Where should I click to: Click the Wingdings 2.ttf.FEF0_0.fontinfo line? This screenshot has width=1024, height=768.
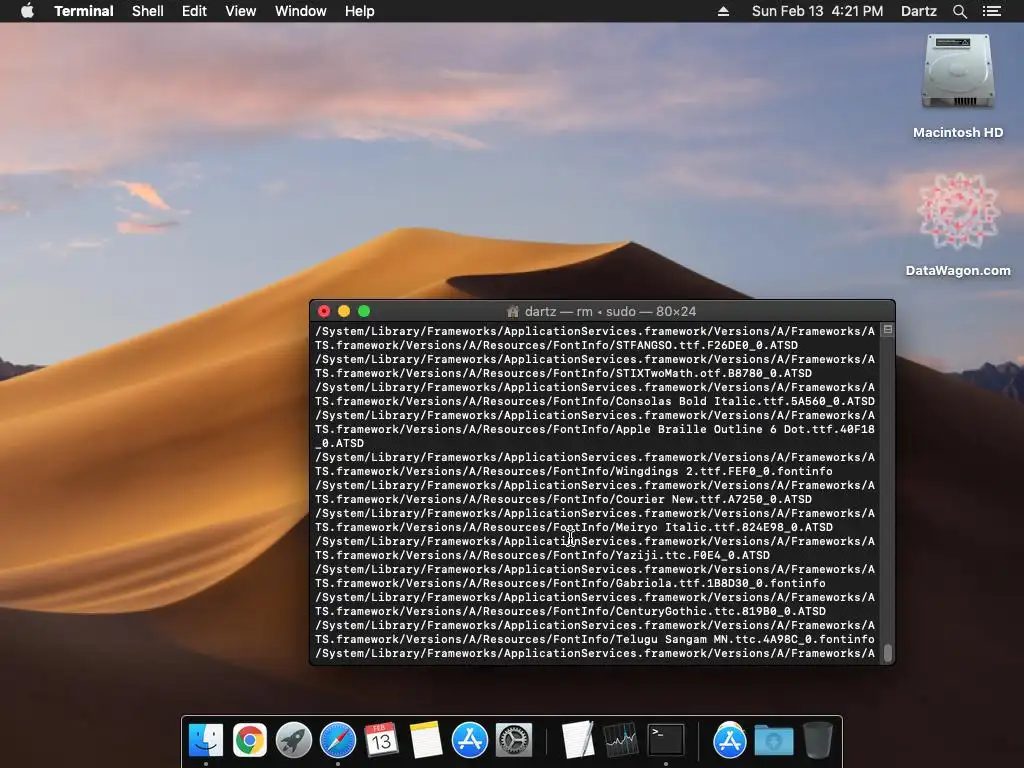(573, 471)
